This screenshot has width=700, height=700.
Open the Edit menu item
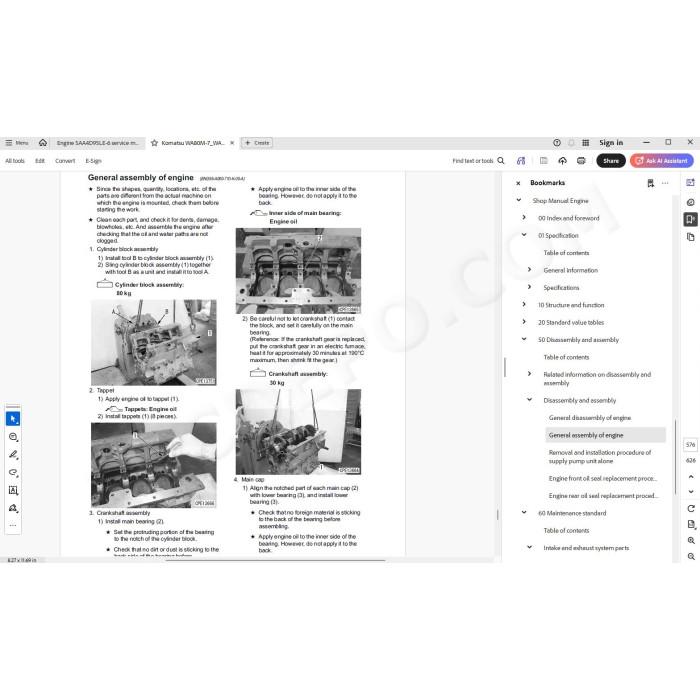pos(40,161)
